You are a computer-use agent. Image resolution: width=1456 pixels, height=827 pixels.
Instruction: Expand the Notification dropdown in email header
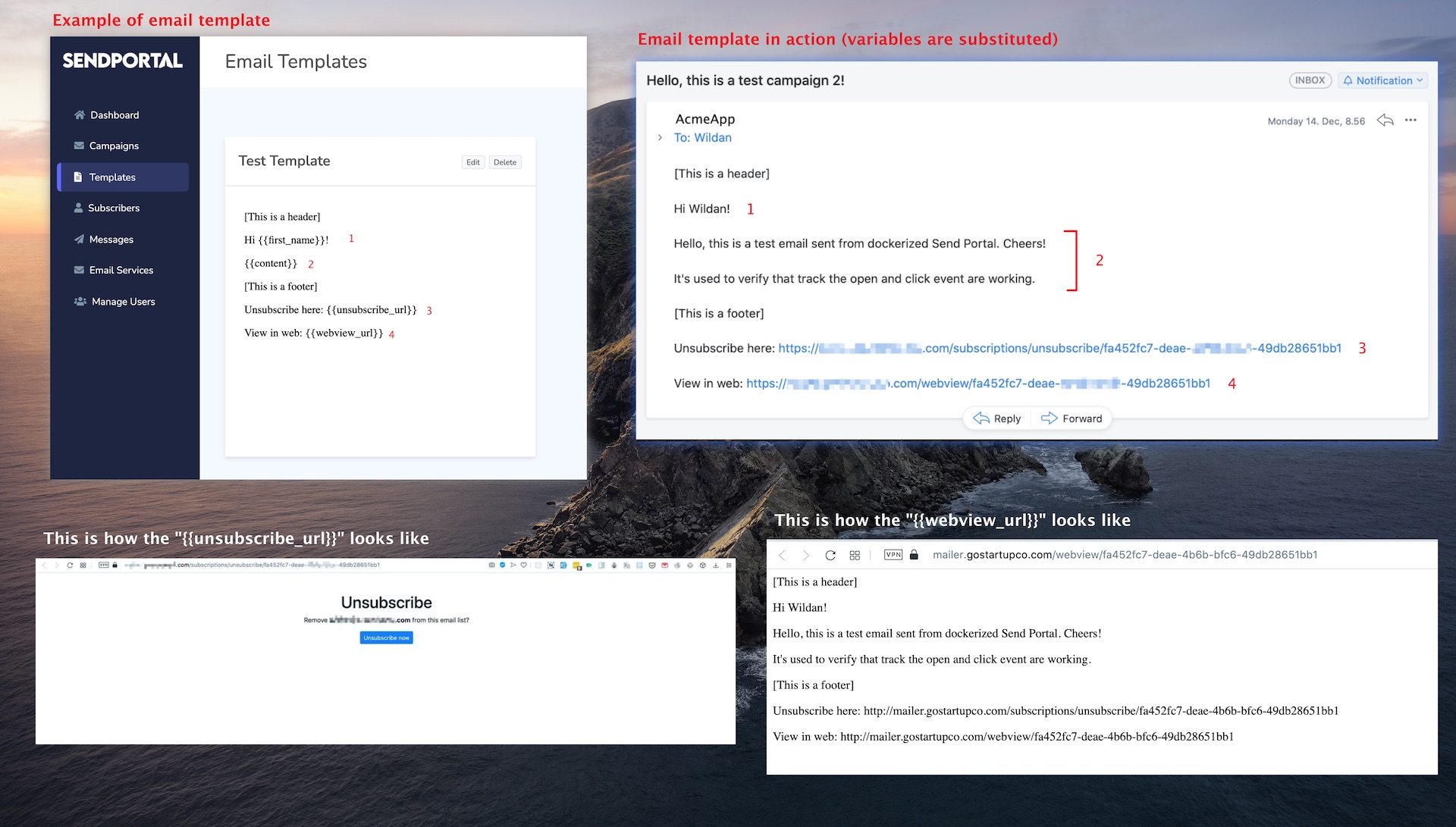click(x=1382, y=80)
